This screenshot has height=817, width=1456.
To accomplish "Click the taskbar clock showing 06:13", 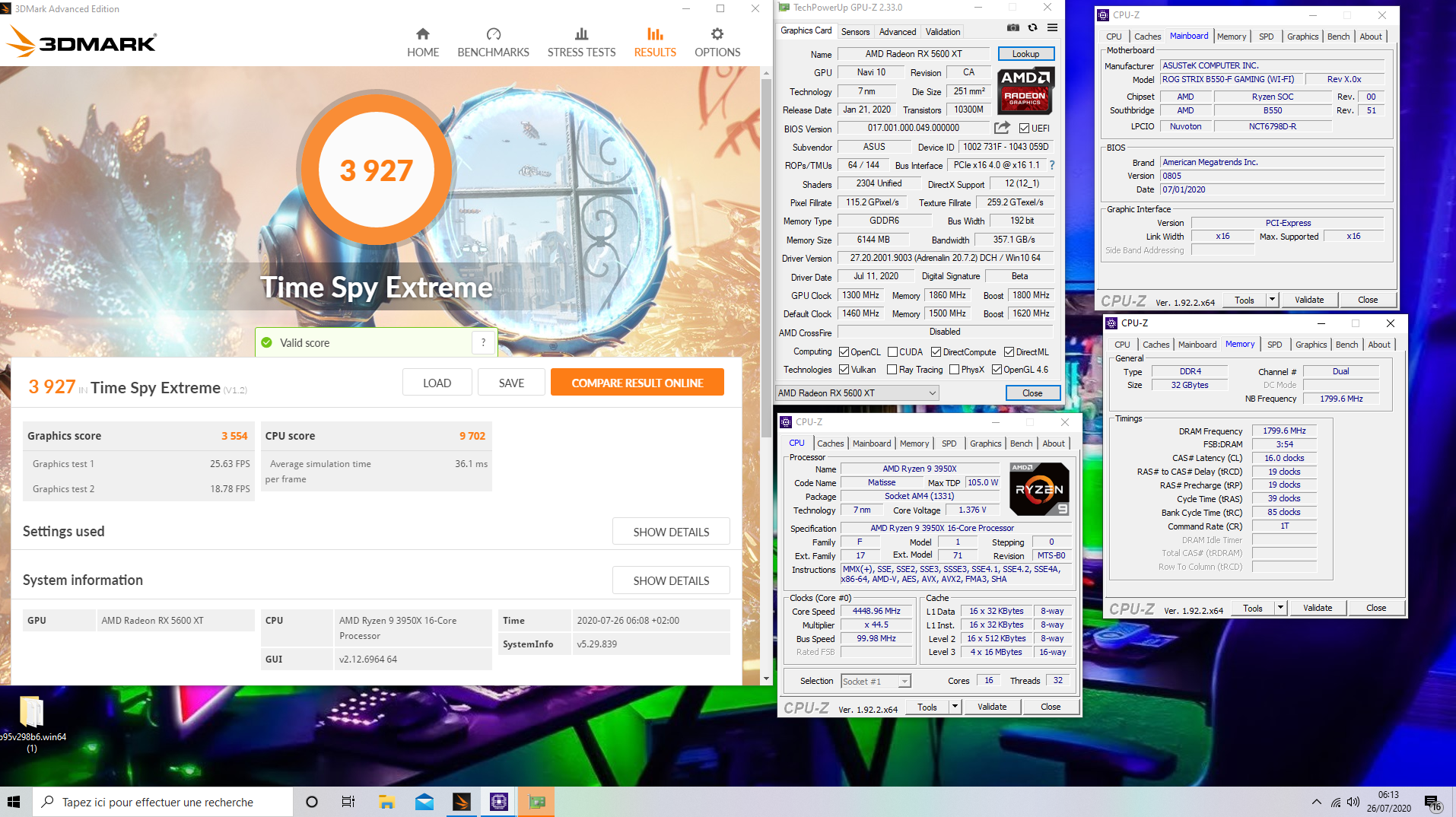I will pos(1388,802).
